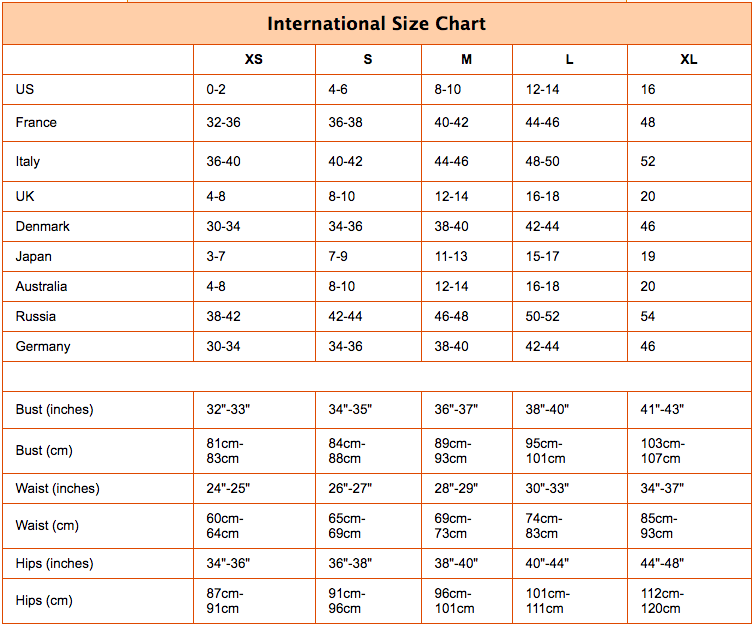
Task: Click the Denmark row label
Action: coord(42,226)
